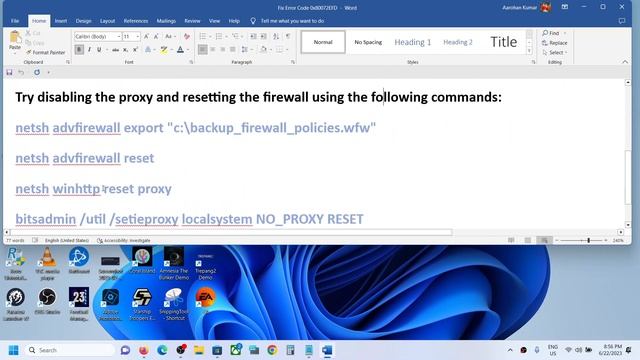Open the Clipboard pane launcher
This screenshot has width=640, height=360.
tap(68, 62)
